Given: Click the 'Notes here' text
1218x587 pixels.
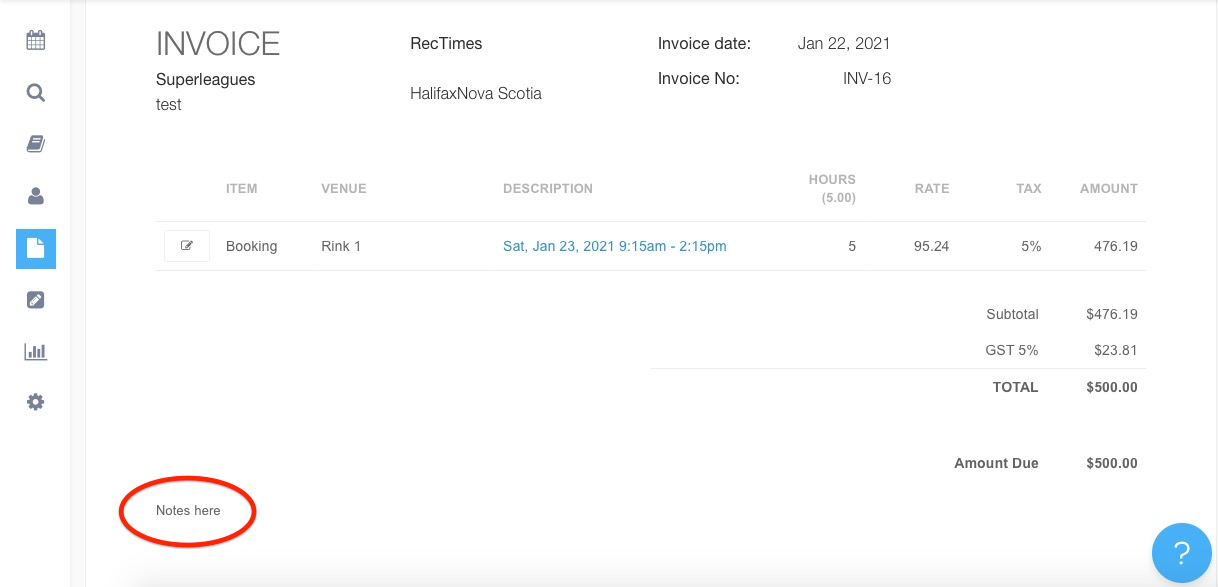Looking at the screenshot, I should [x=188, y=511].
